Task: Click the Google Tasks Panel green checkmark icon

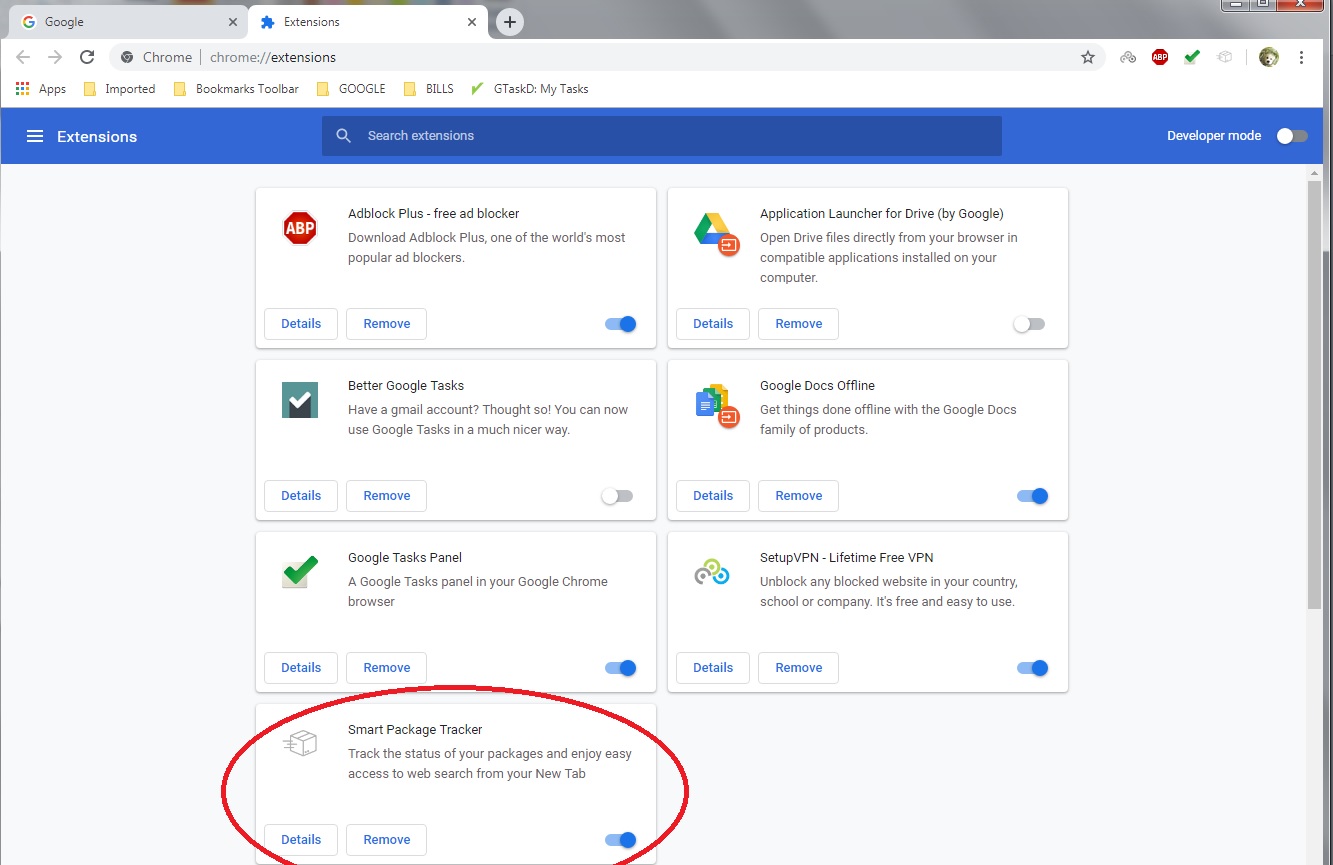Action: pos(300,572)
